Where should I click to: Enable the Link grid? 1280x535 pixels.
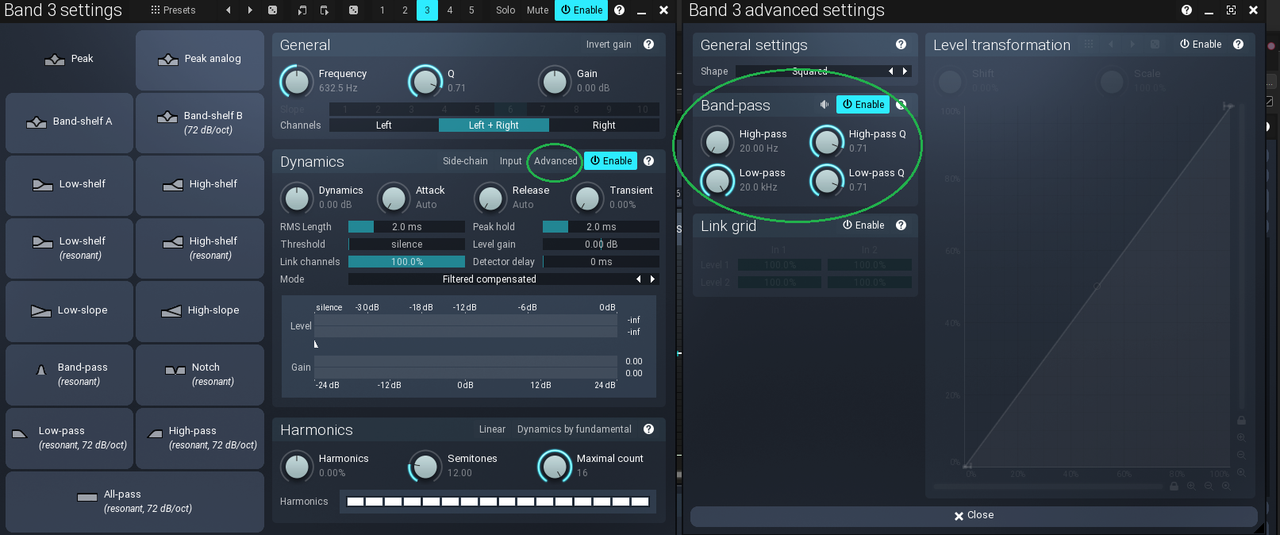[x=864, y=226]
